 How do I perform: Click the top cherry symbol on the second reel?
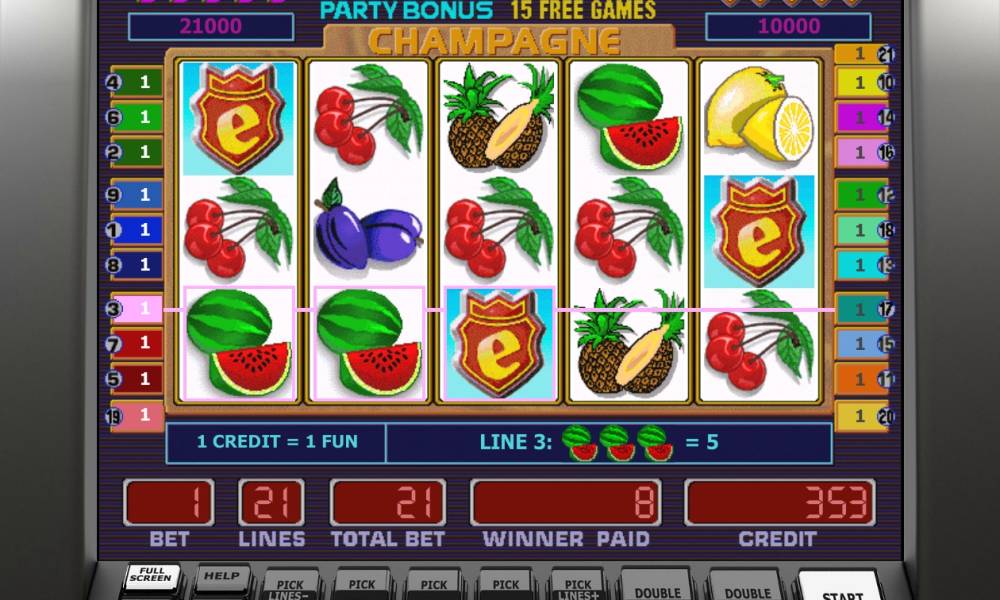pyautogui.click(x=368, y=115)
